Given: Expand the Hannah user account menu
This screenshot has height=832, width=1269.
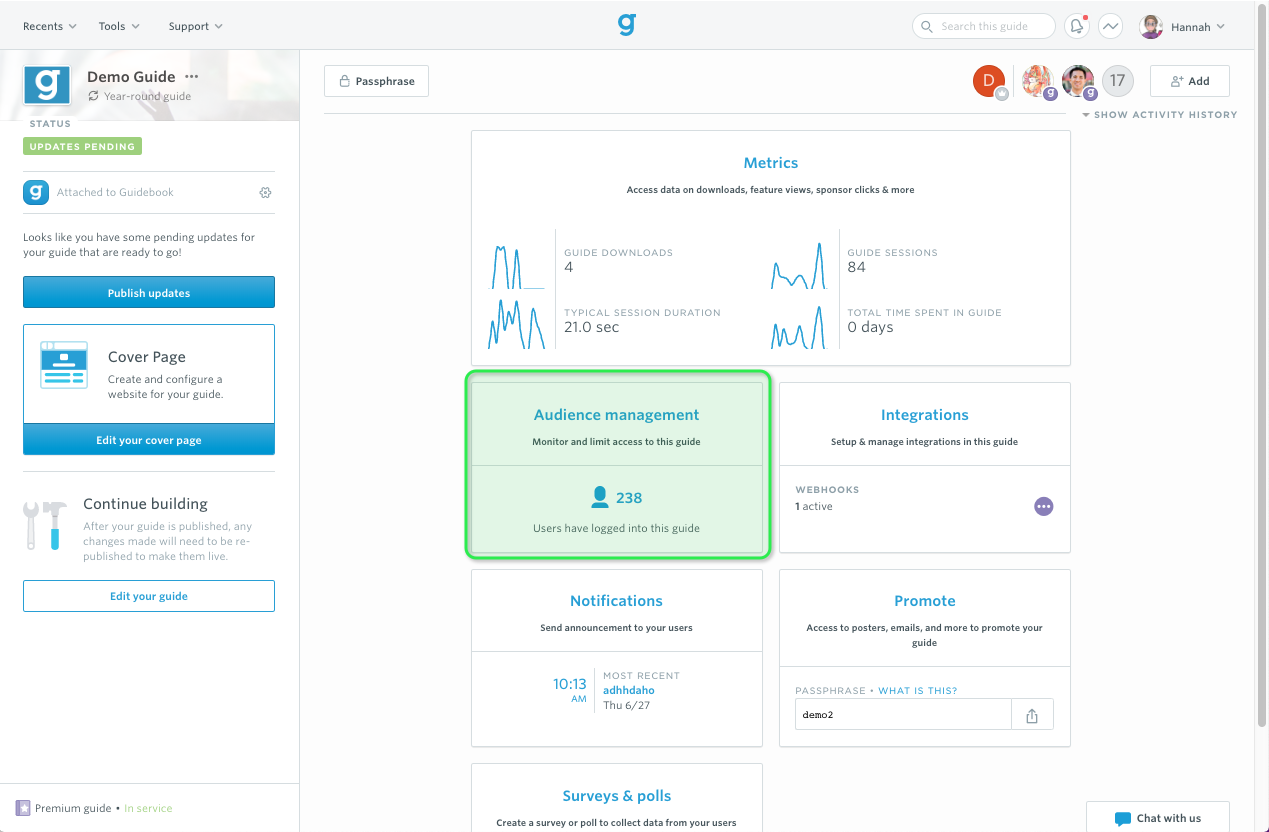Looking at the screenshot, I should pos(1183,27).
